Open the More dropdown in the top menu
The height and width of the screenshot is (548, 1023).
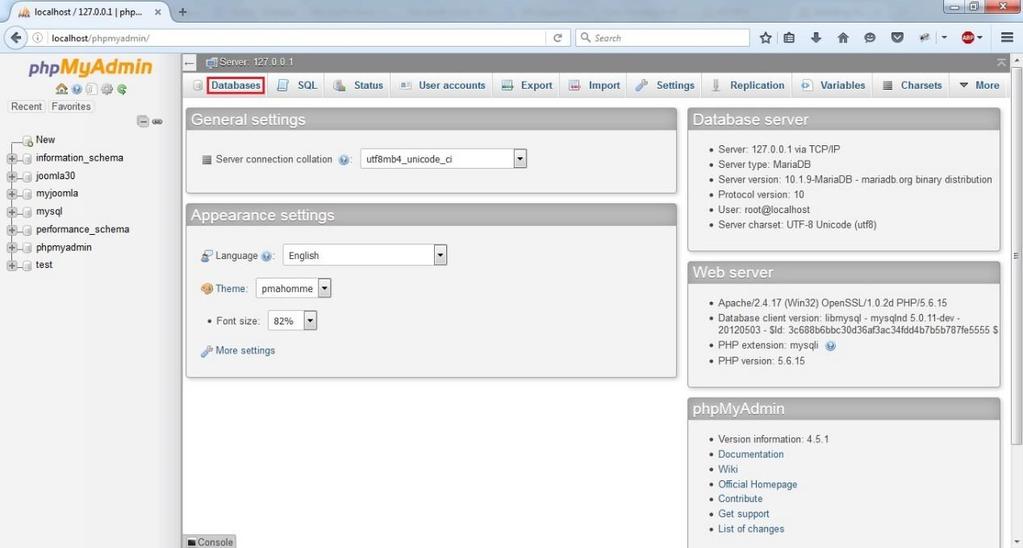979,85
